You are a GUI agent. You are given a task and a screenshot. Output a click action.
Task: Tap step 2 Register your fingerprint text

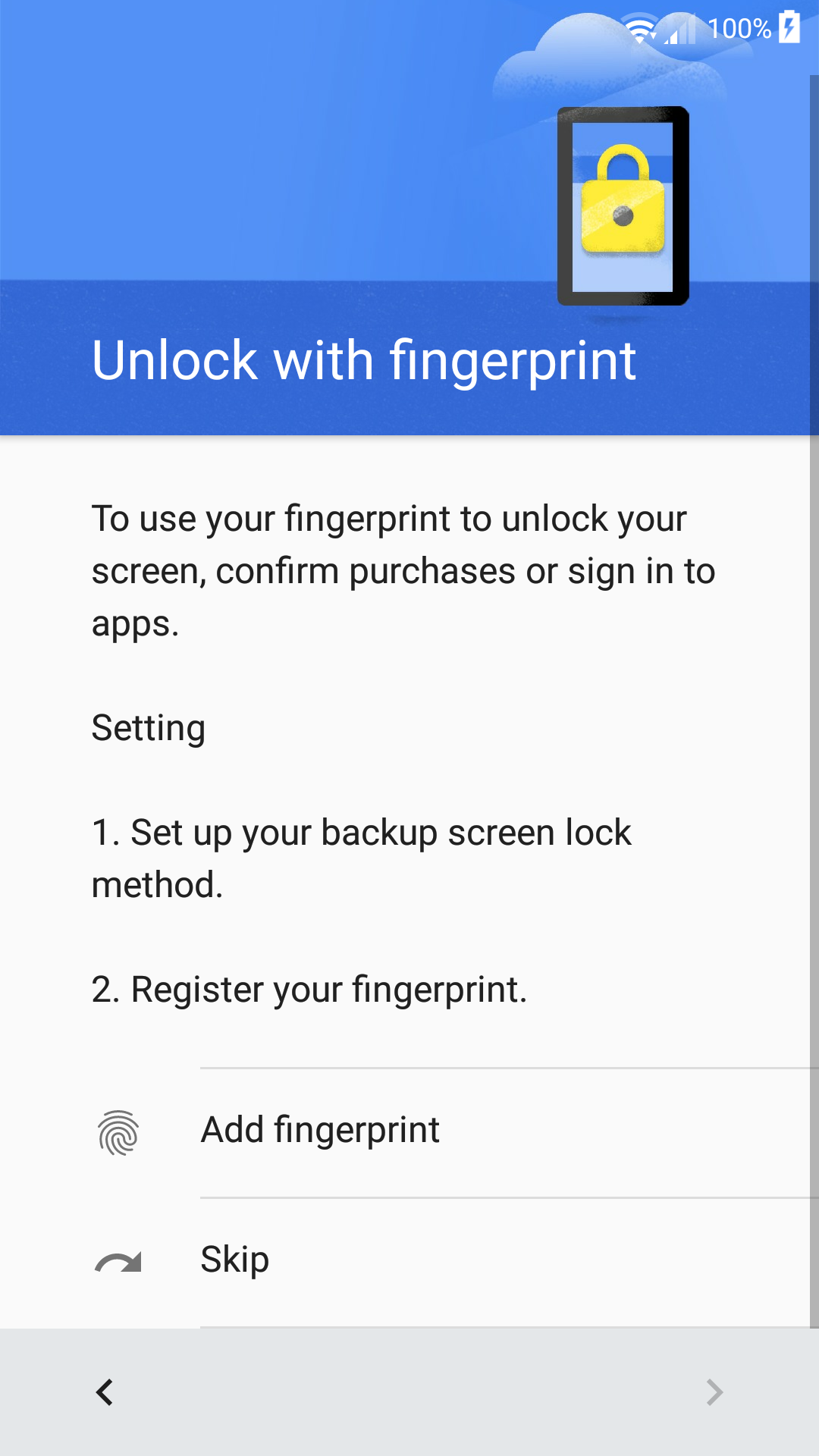[x=309, y=990]
